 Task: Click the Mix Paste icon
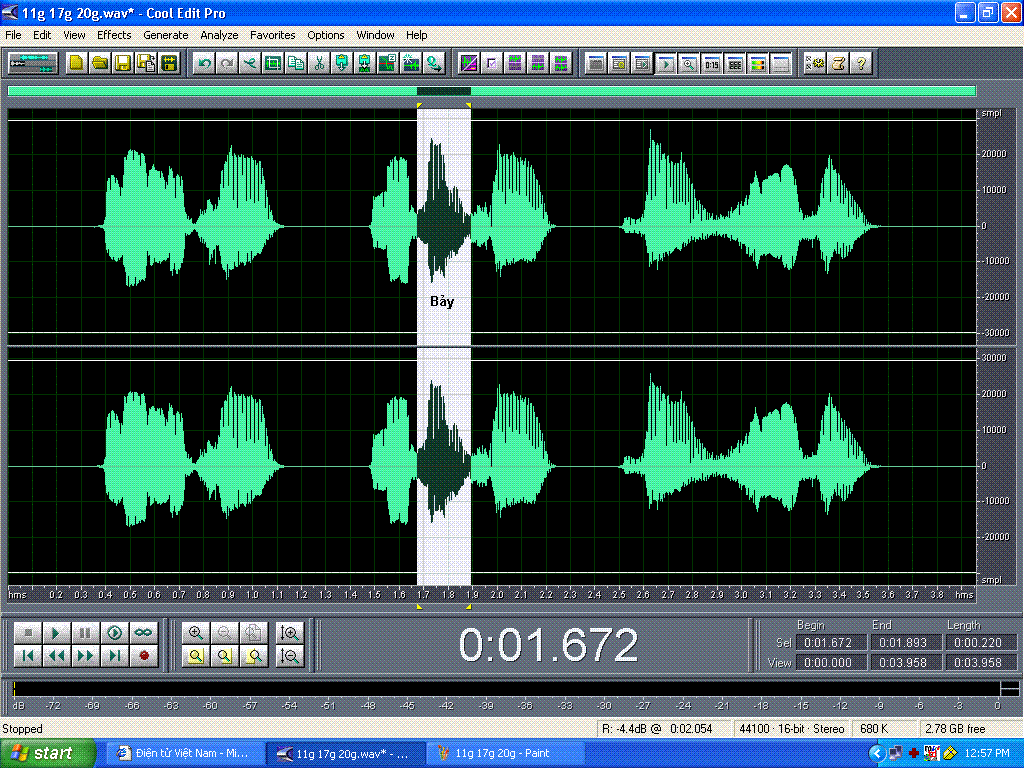364,63
